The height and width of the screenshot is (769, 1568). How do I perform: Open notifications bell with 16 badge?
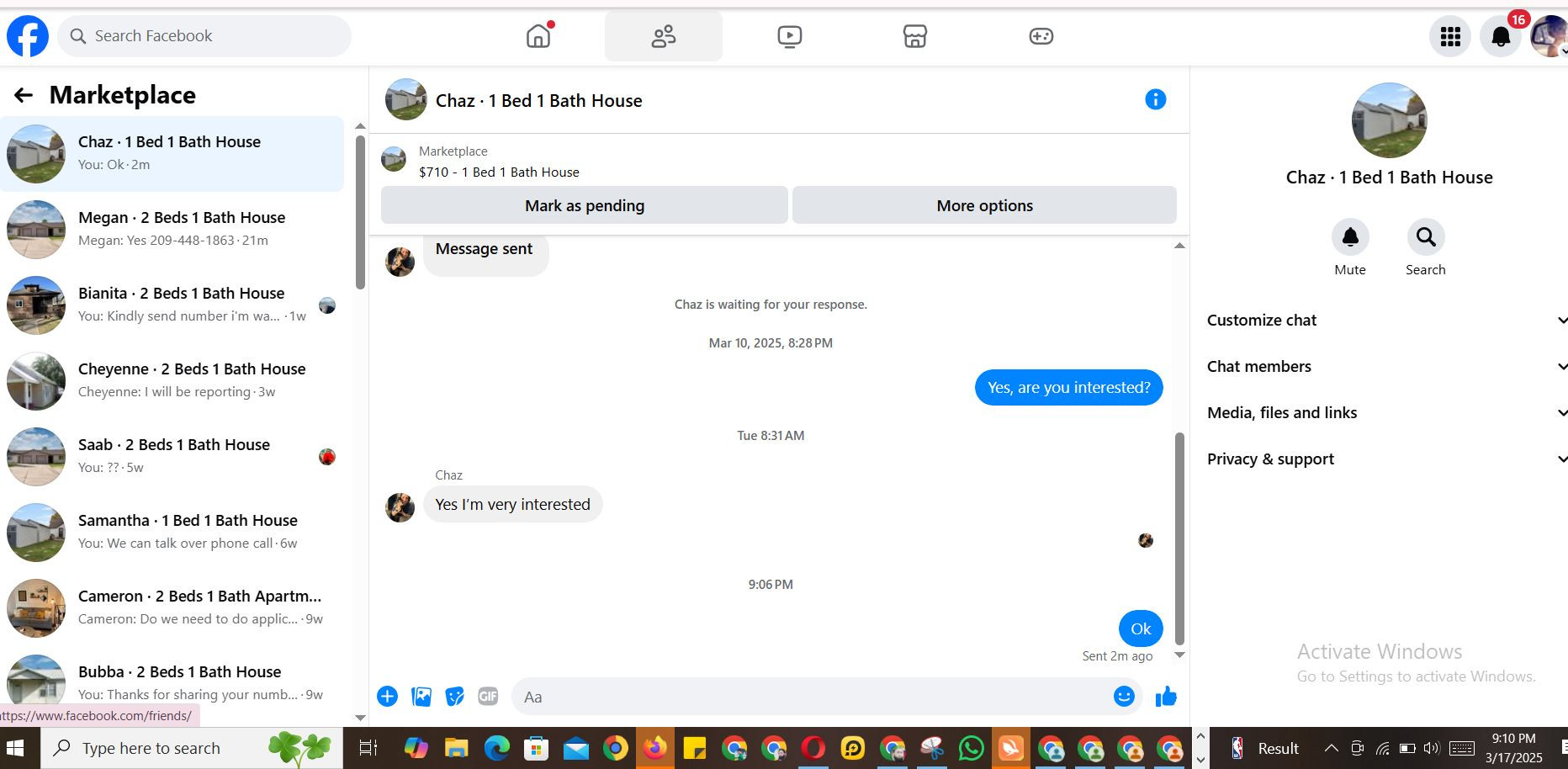coord(1501,36)
